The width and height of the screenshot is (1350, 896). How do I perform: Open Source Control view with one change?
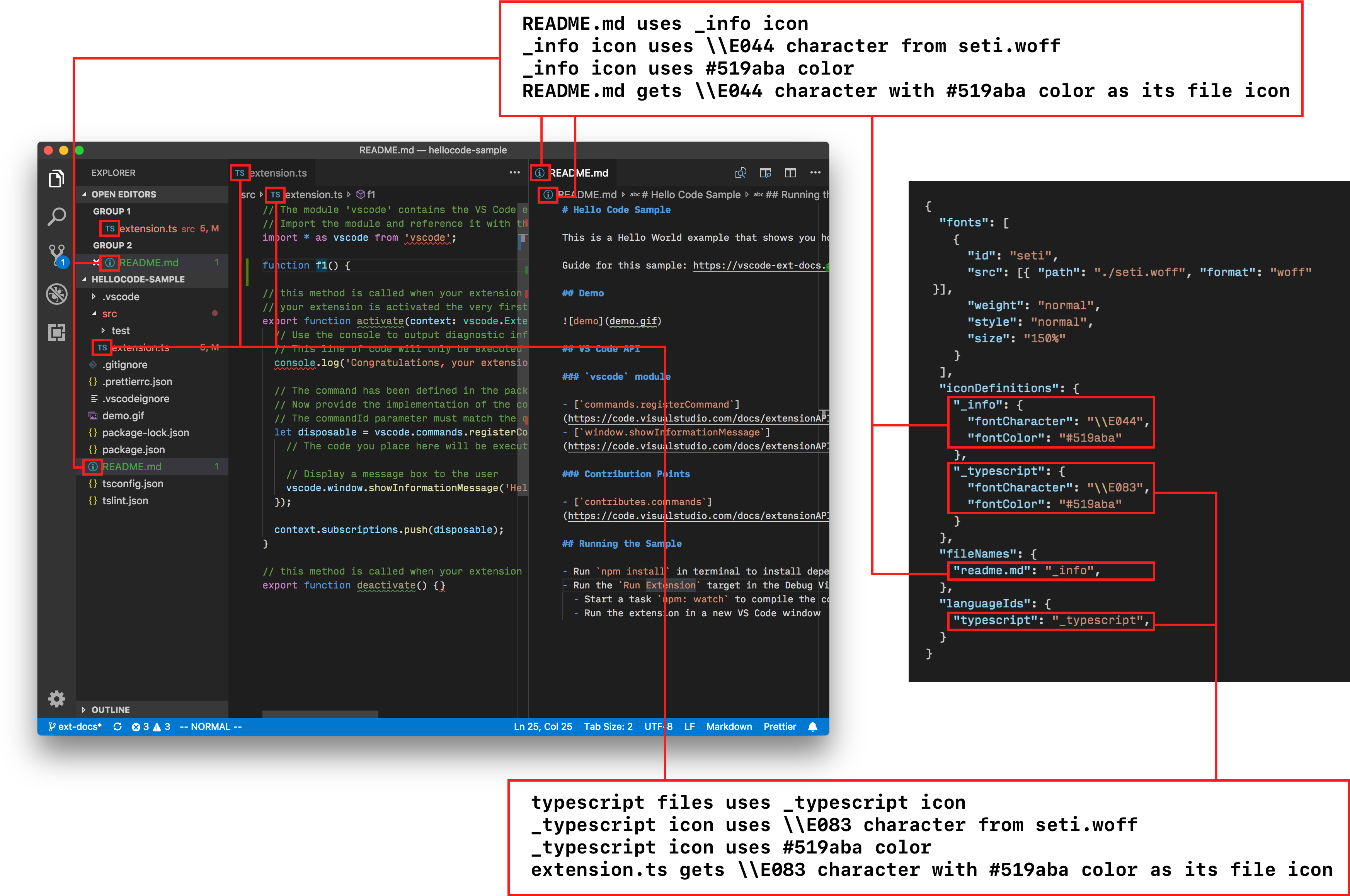click(58, 256)
